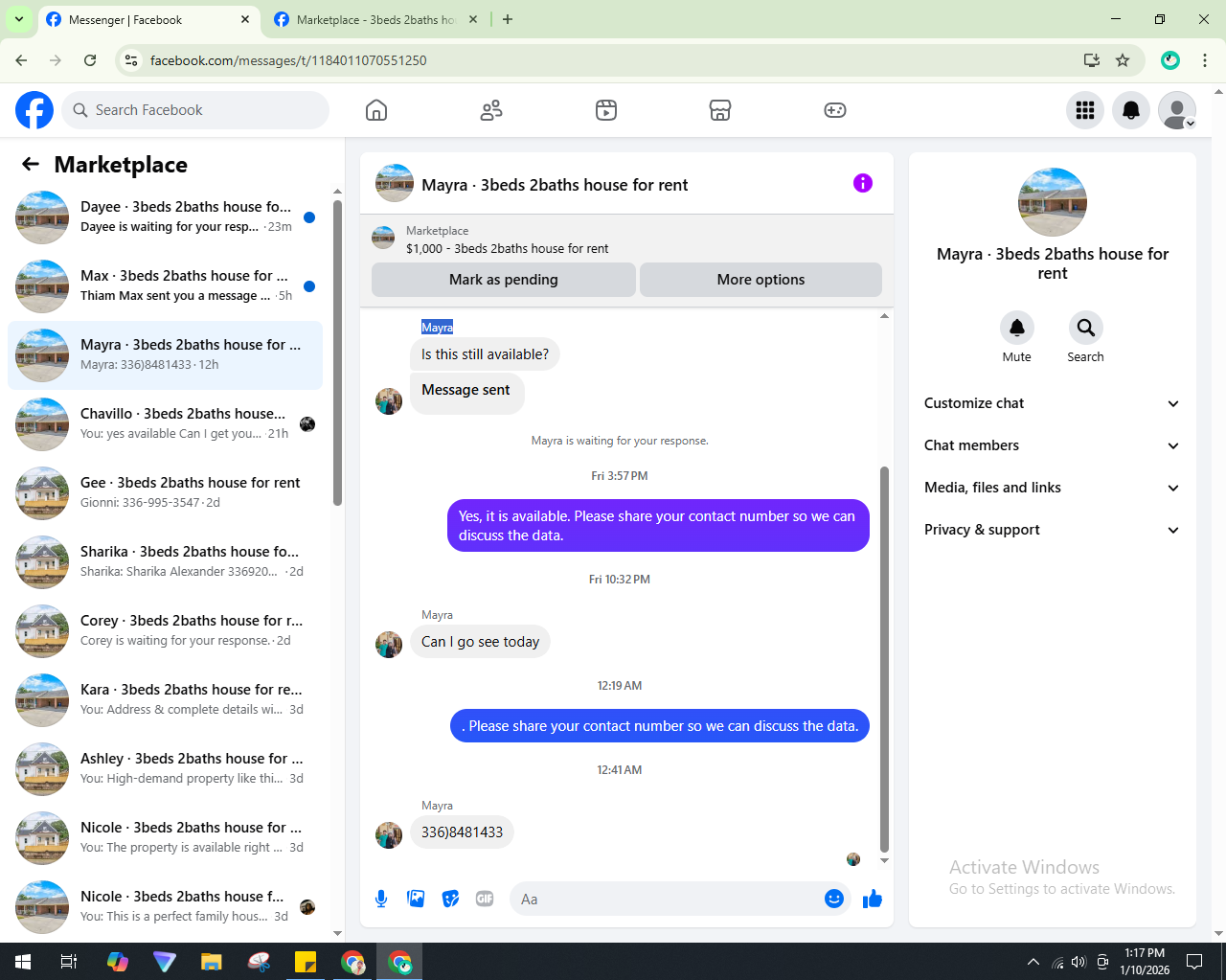The image size is (1226, 980).
Task: Click the message '336)8481433'
Action: pos(462,832)
